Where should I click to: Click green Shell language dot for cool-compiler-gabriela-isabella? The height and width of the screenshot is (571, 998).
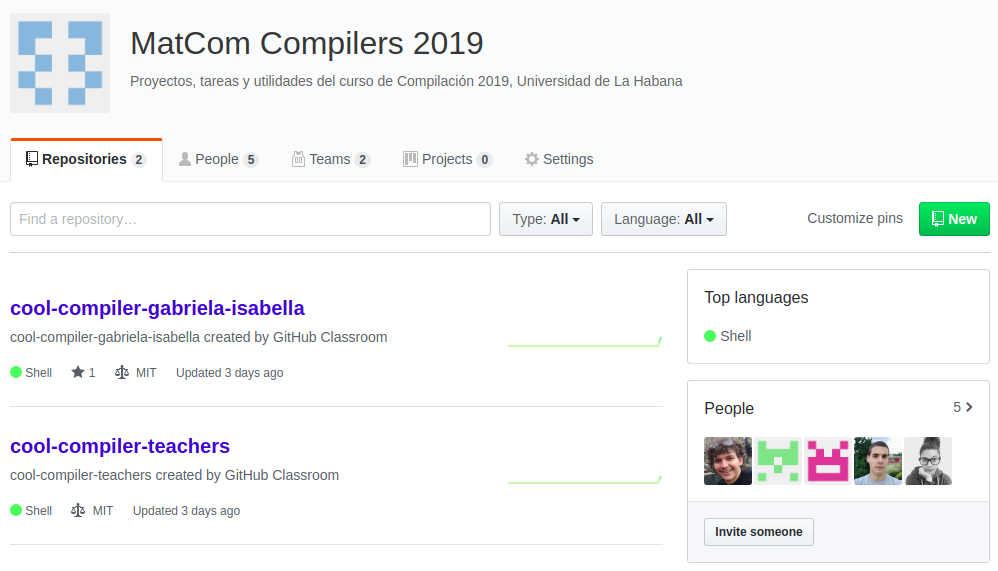pyautogui.click(x=16, y=372)
